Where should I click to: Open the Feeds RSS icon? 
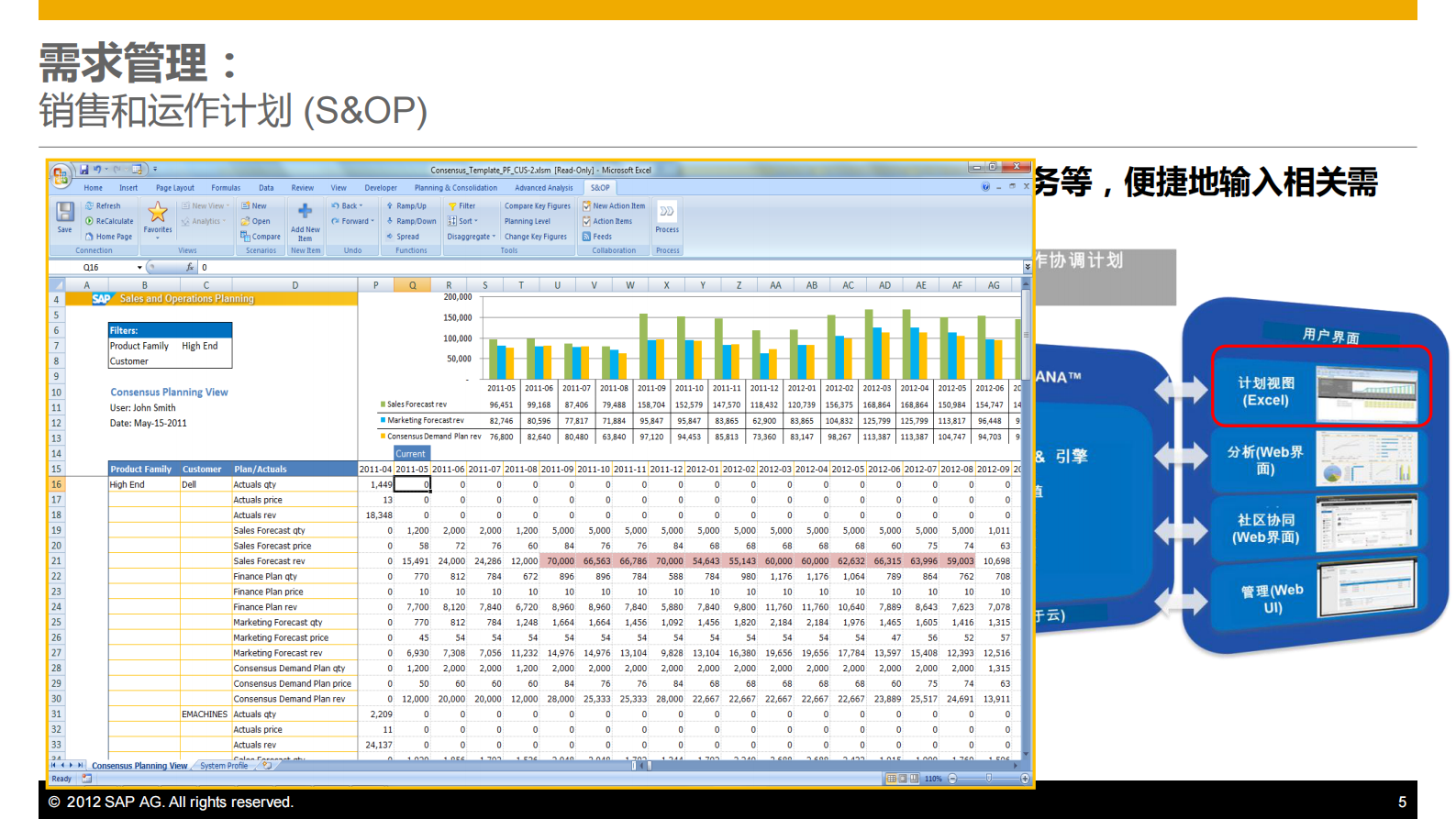pyautogui.click(x=586, y=237)
